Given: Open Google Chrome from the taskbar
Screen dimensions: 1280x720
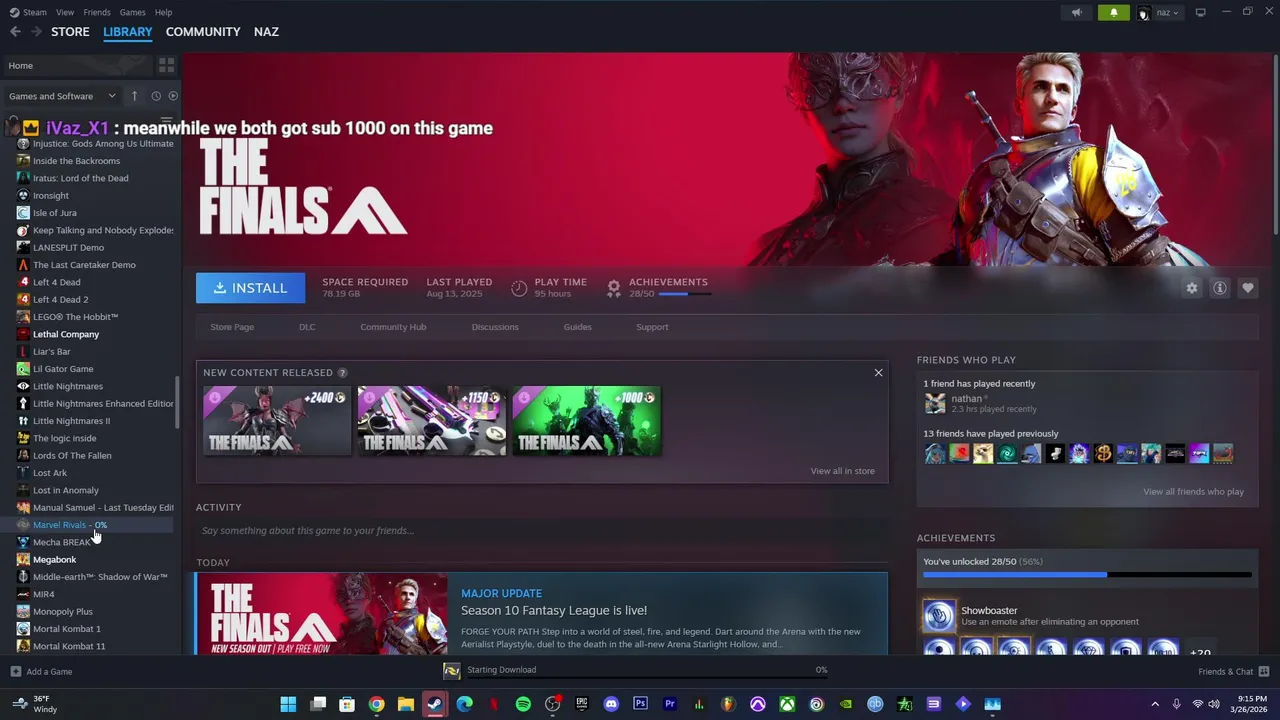Looking at the screenshot, I should (376, 704).
